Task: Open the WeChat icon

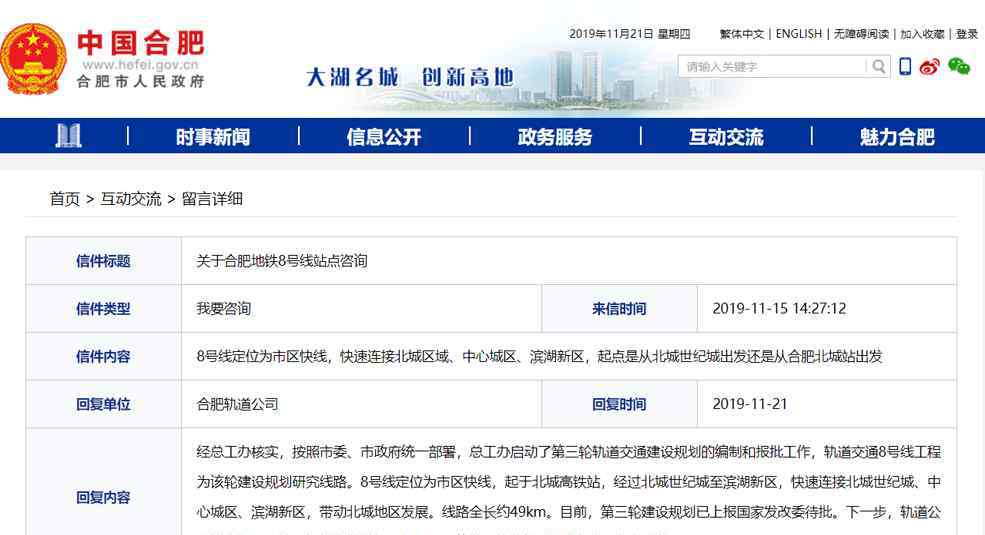Action: 959,66
